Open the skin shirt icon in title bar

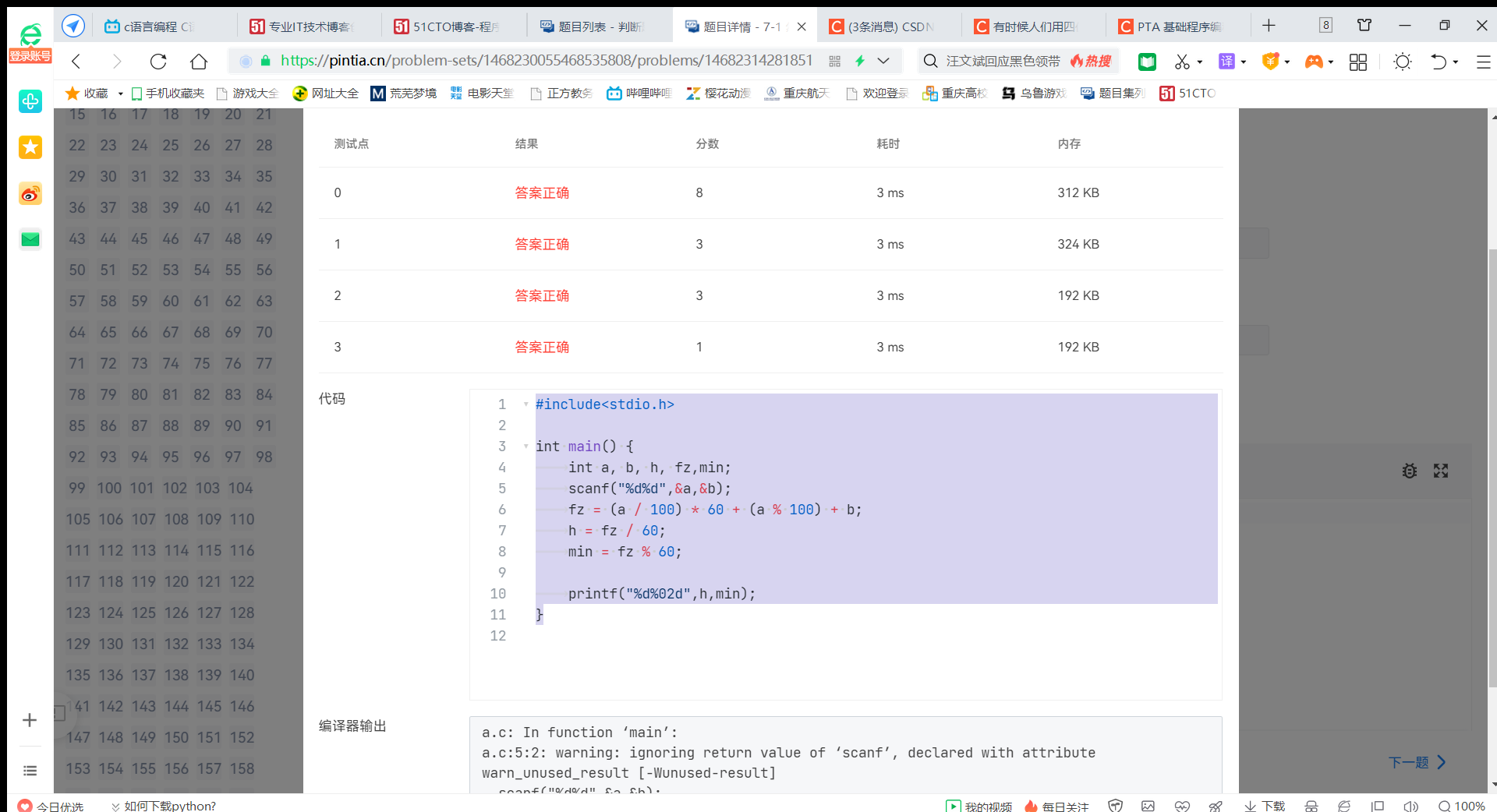[x=1364, y=25]
